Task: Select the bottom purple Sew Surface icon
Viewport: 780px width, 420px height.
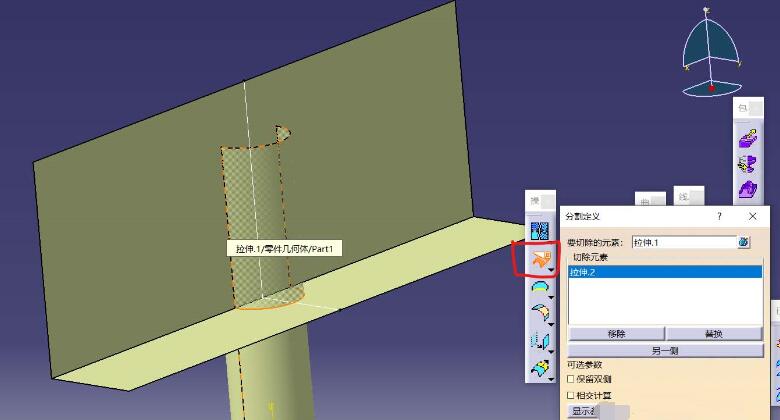Action: pos(748,189)
